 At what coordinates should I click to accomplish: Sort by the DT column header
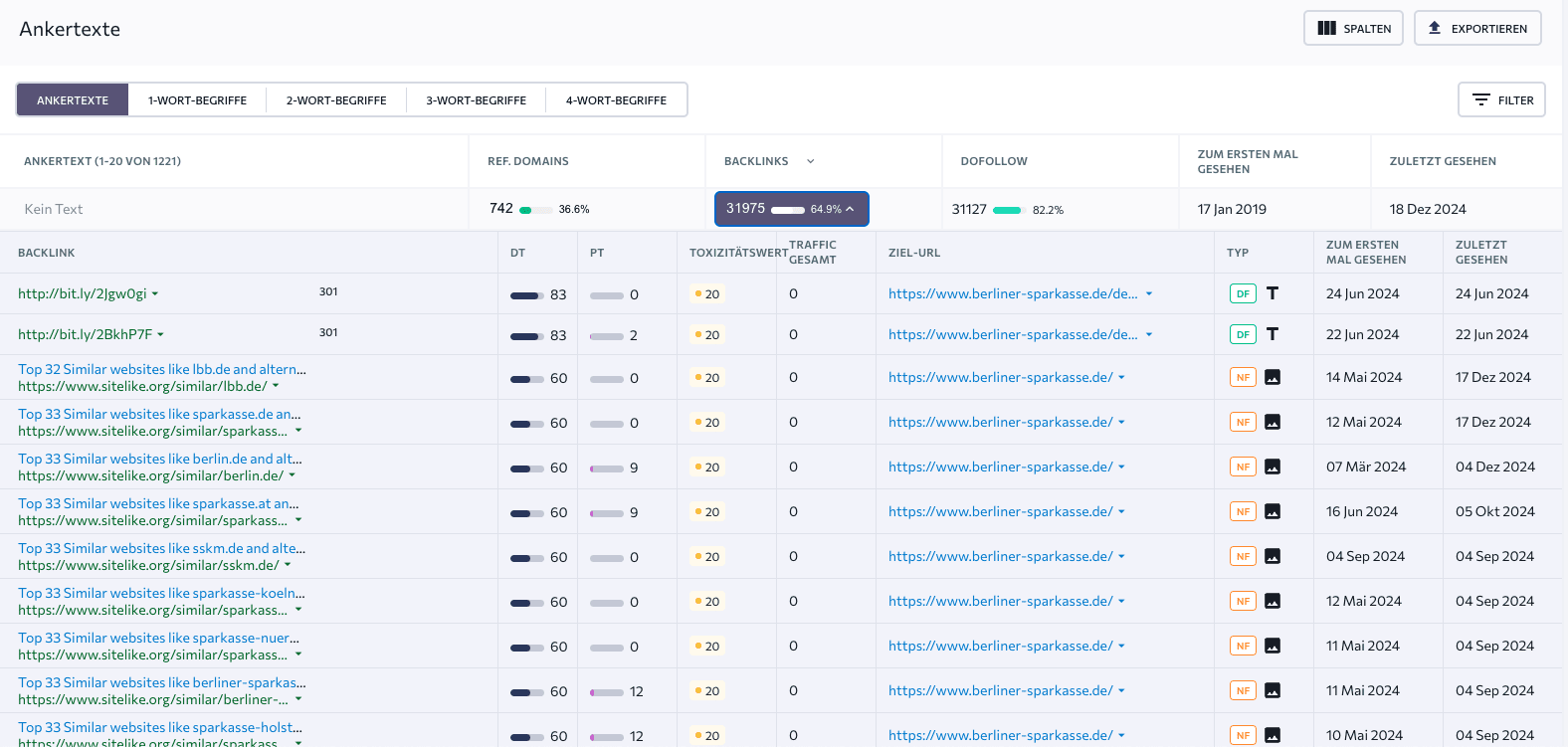click(517, 253)
